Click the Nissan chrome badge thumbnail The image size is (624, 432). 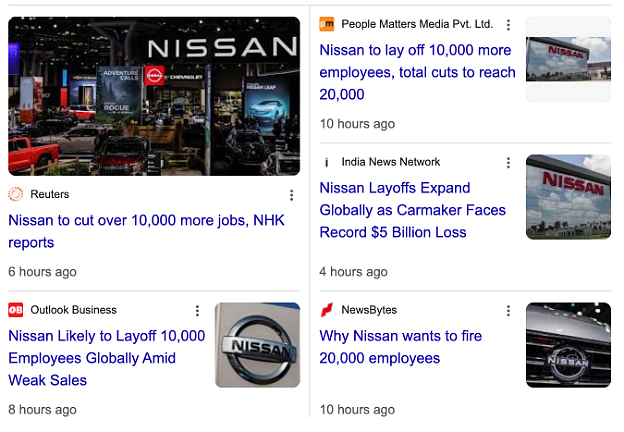pyautogui.click(x=257, y=345)
